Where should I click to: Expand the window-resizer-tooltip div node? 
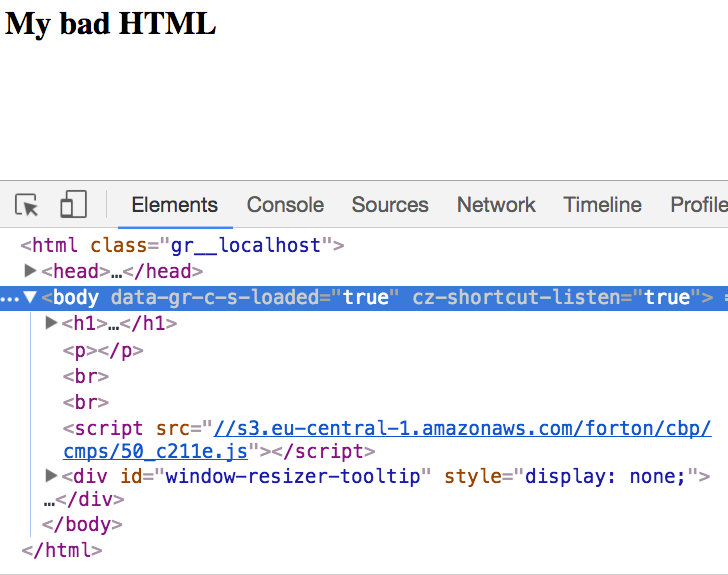[51, 475]
